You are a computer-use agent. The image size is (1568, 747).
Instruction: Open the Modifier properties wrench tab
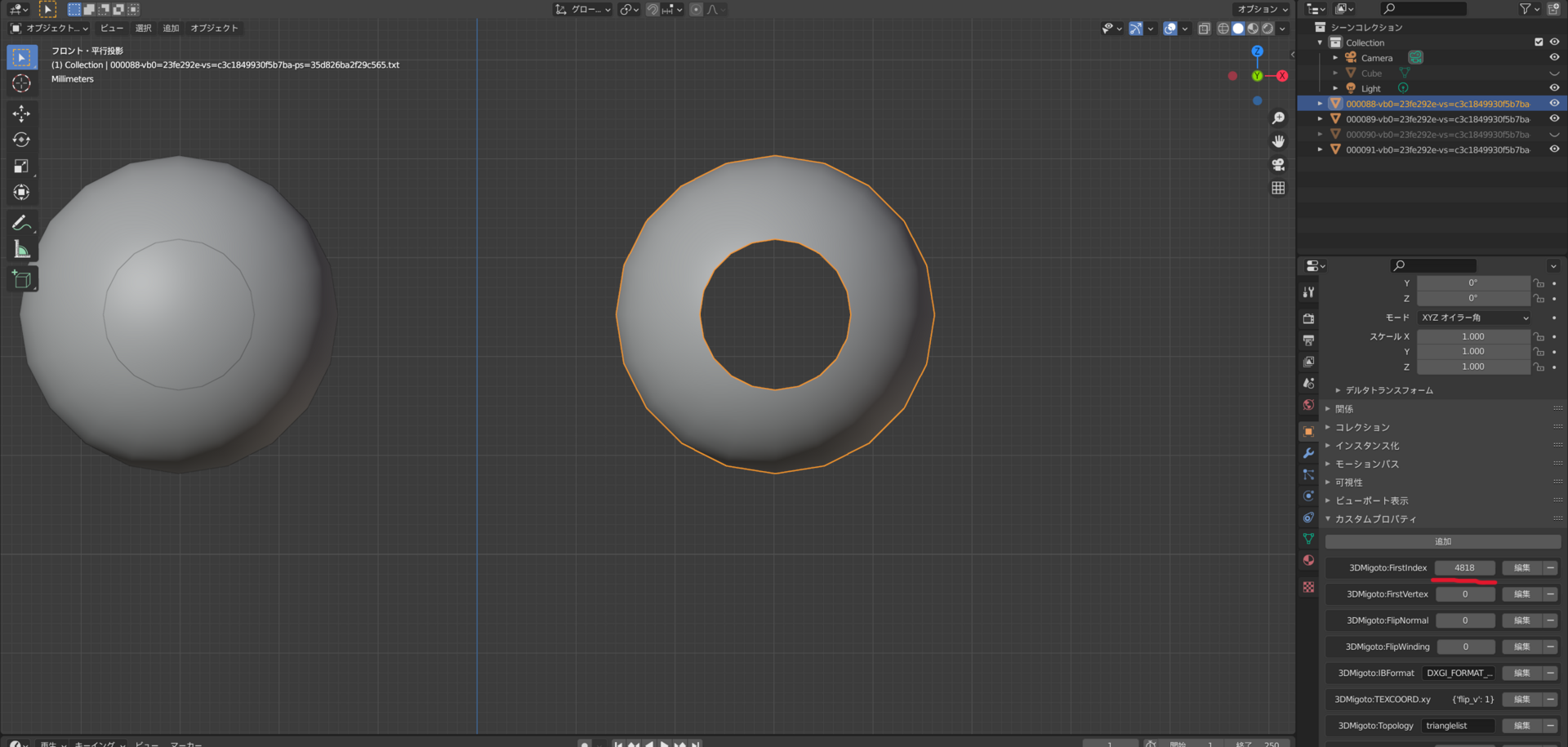click(x=1308, y=453)
